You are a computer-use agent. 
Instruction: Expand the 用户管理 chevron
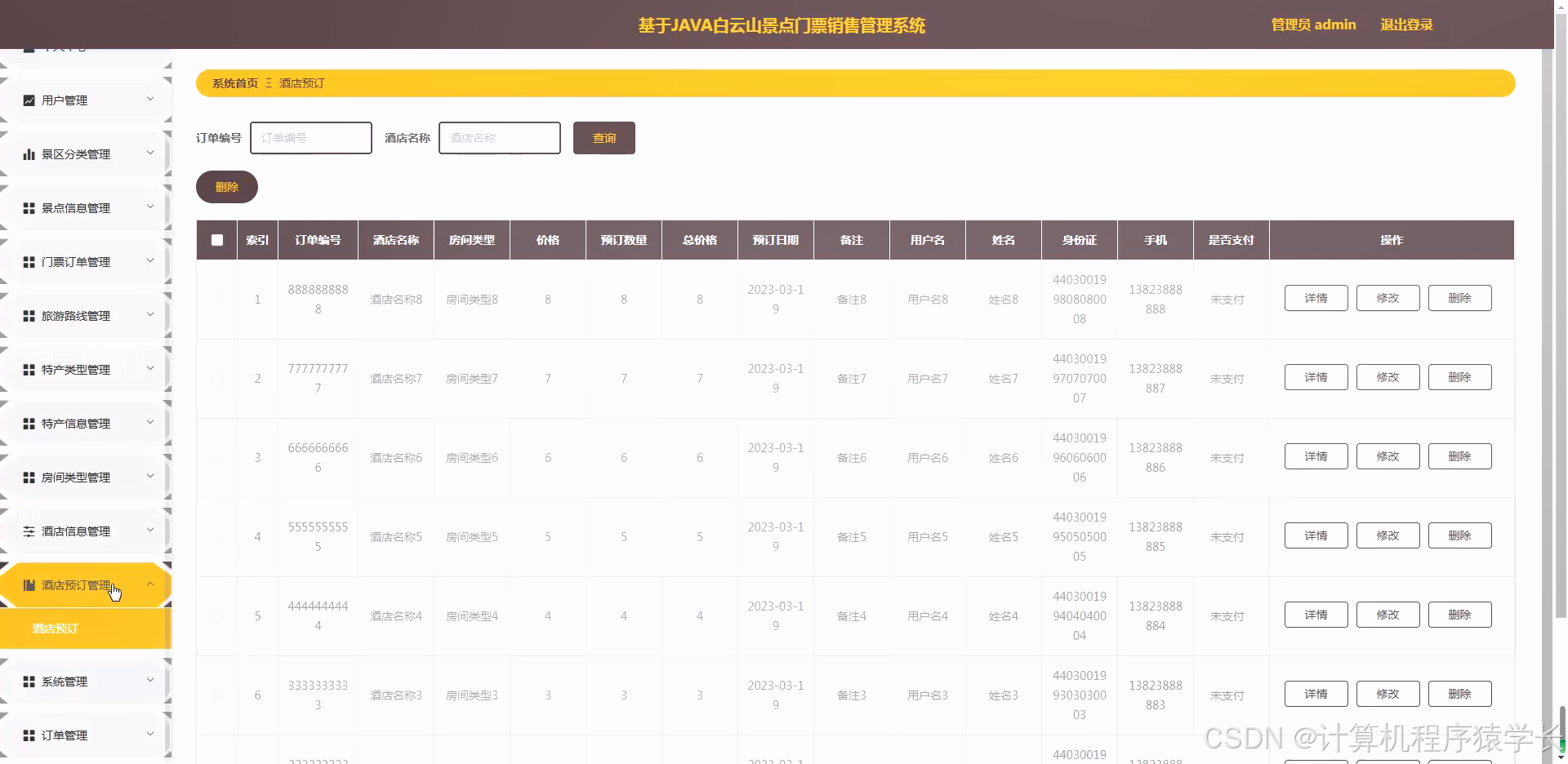coord(150,100)
